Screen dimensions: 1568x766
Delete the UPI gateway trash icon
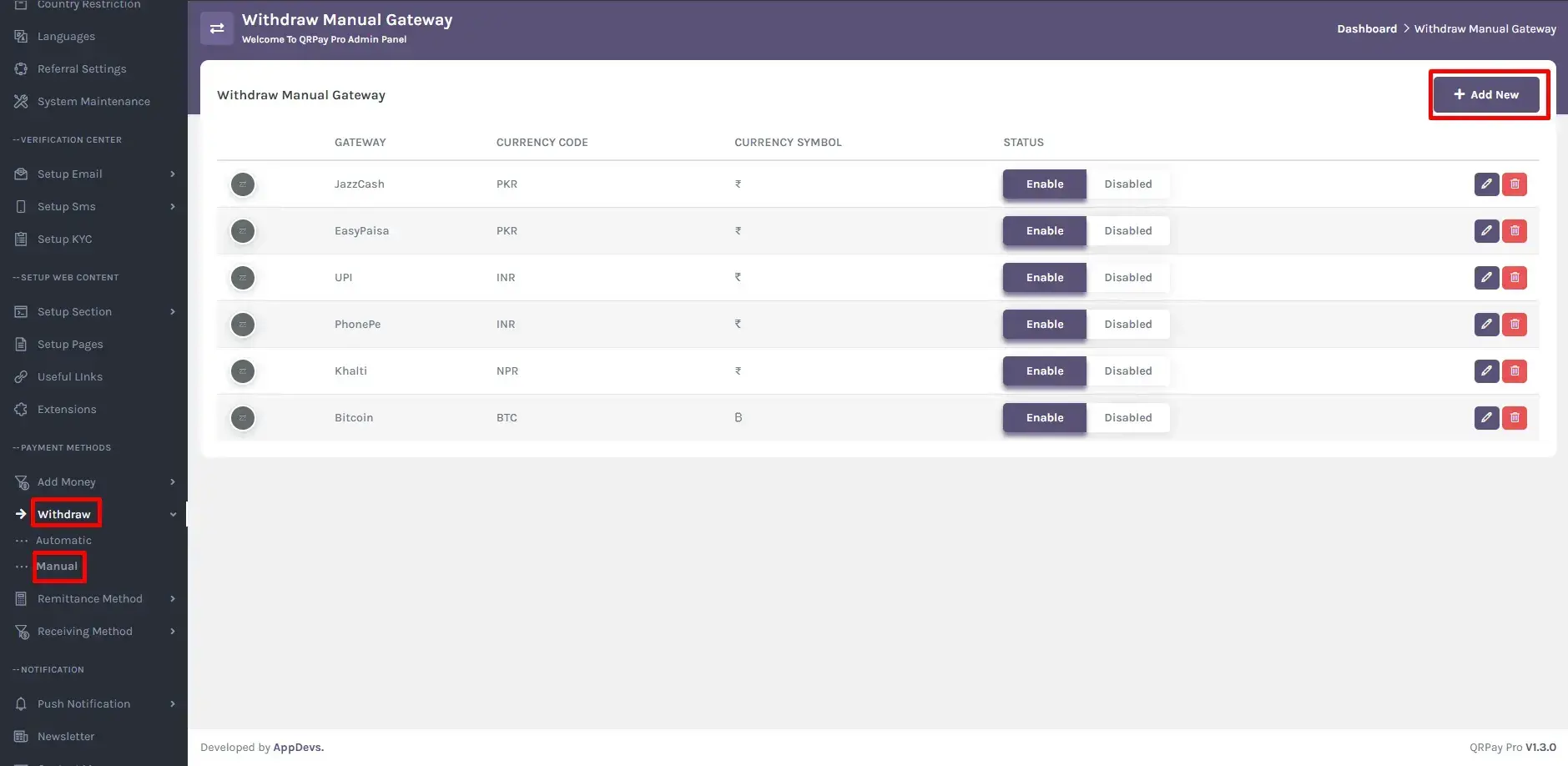(1515, 278)
